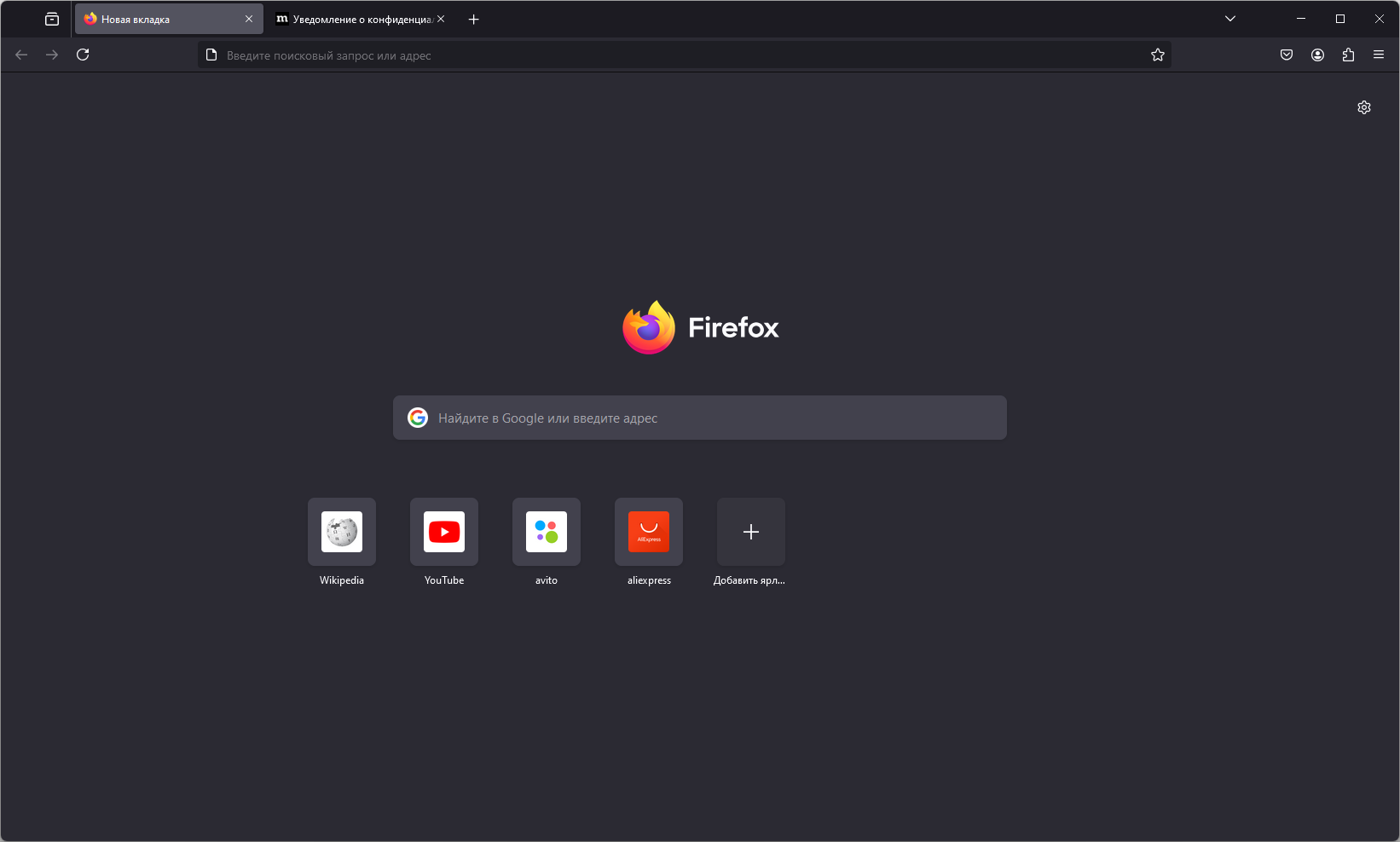This screenshot has width=1400, height=842.
Task: Open the Extensions puzzle icon
Action: [1348, 55]
